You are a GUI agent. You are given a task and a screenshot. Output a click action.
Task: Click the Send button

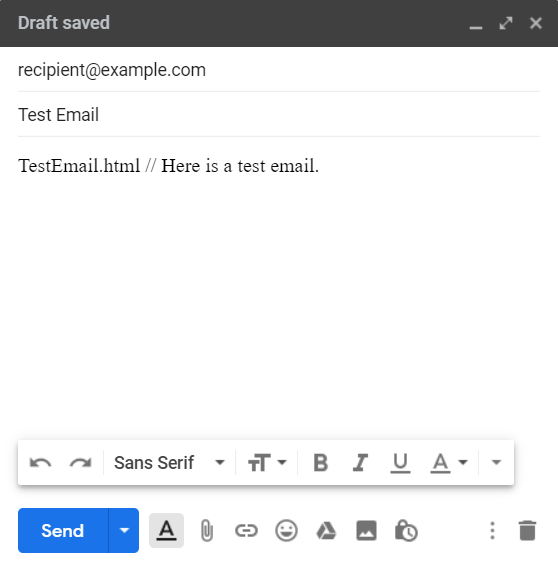coord(63,530)
